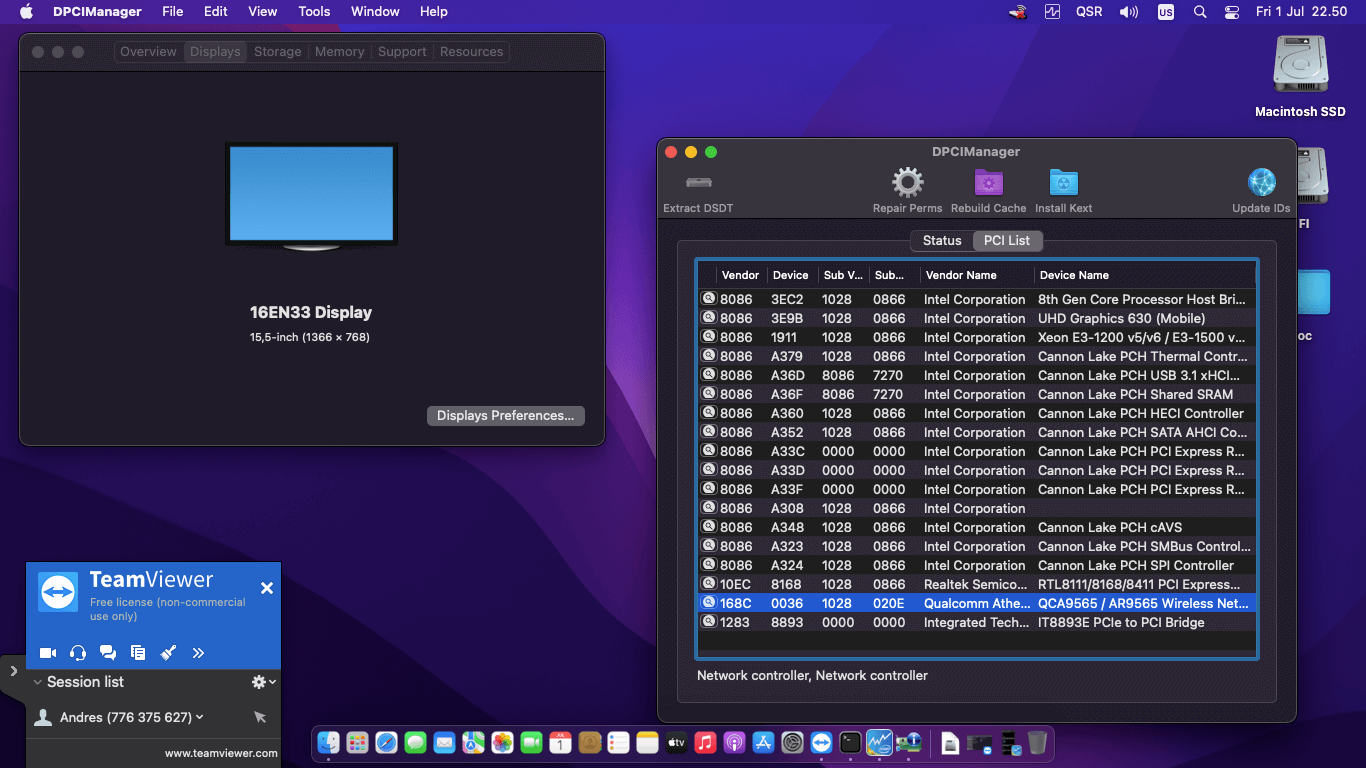The height and width of the screenshot is (768, 1366).
Task: Click the Repair Perms gear icon
Action: click(x=908, y=183)
